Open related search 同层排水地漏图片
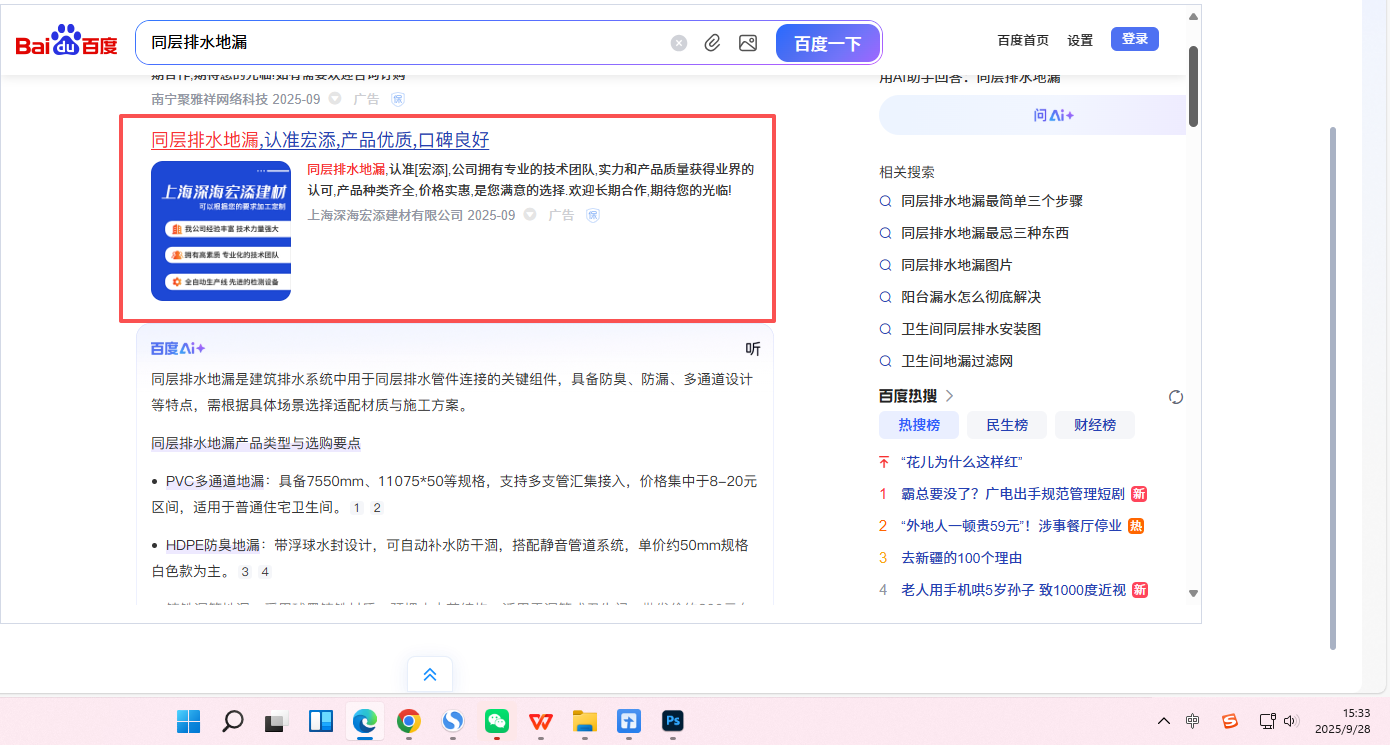This screenshot has height=745, width=1390. click(x=956, y=265)
